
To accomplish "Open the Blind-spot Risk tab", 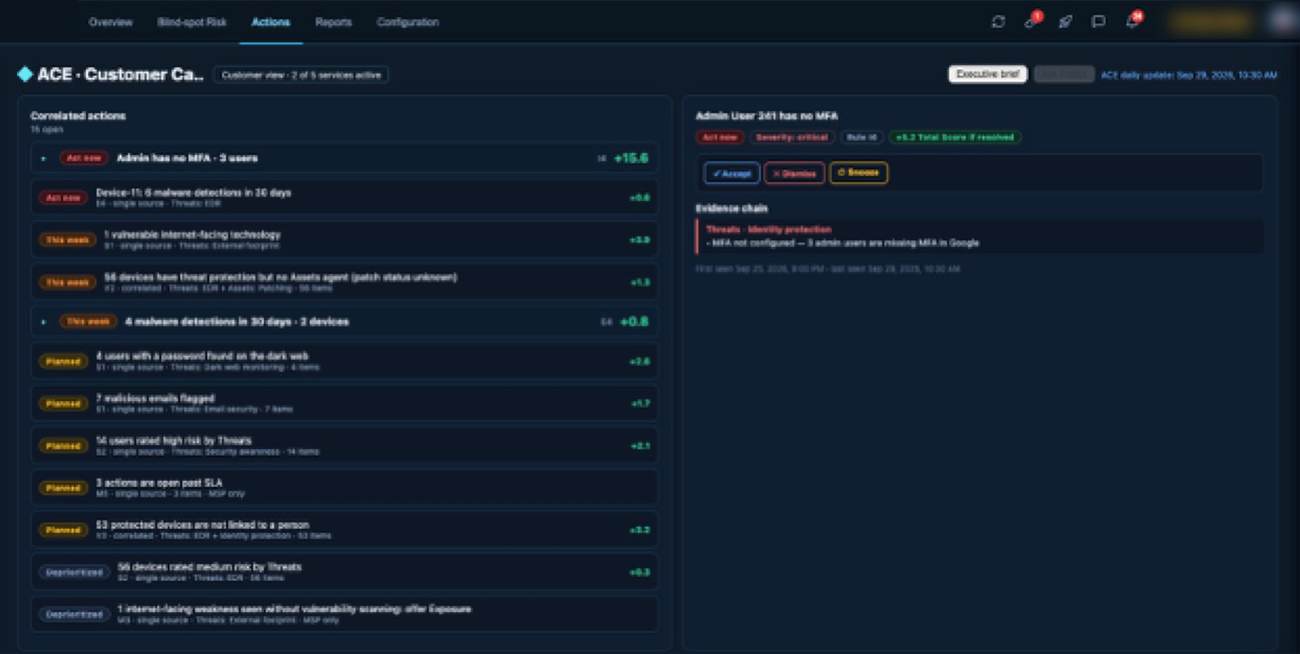I will 192,22.
